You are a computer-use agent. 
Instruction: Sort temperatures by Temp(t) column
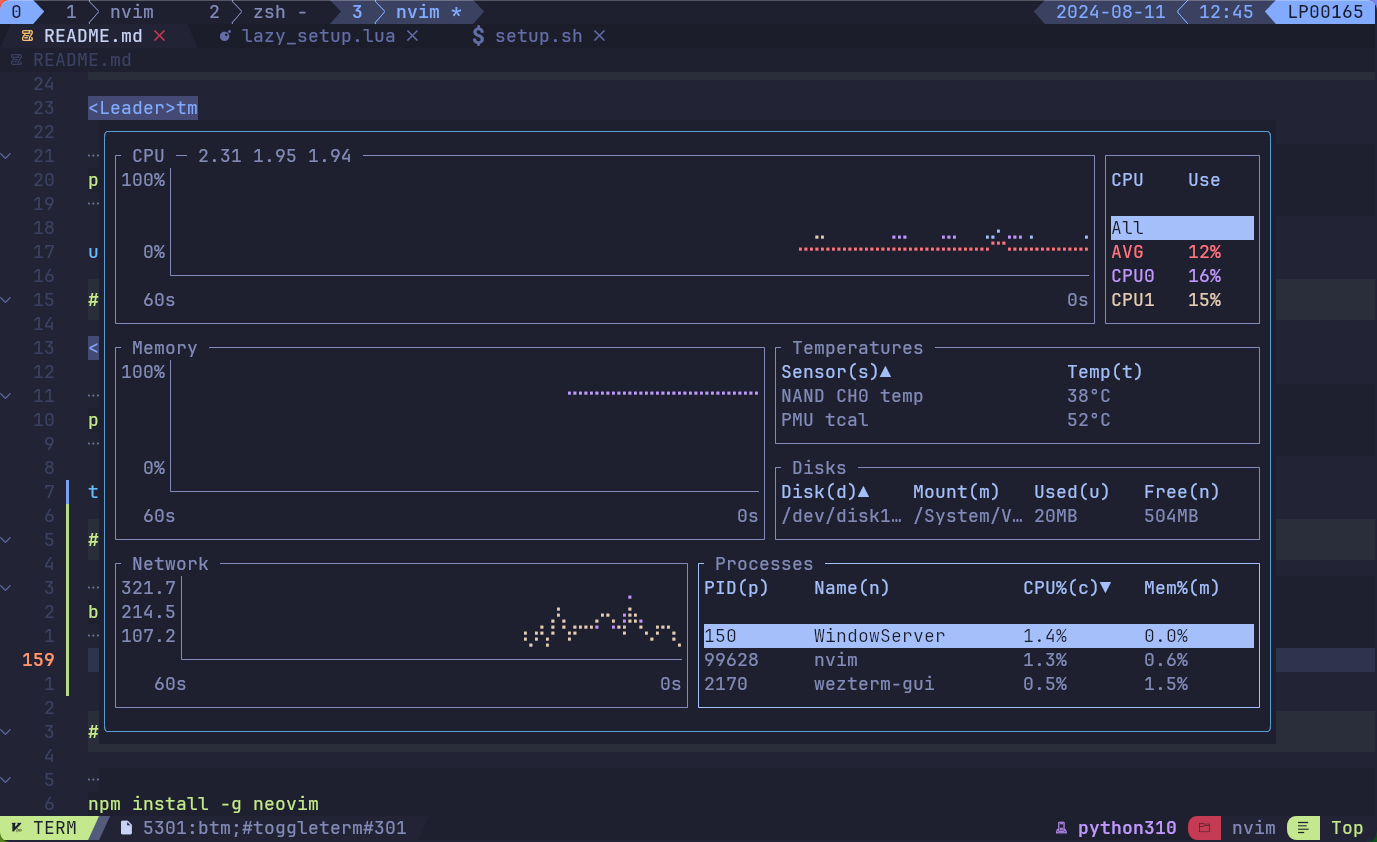coord(1105,372)
